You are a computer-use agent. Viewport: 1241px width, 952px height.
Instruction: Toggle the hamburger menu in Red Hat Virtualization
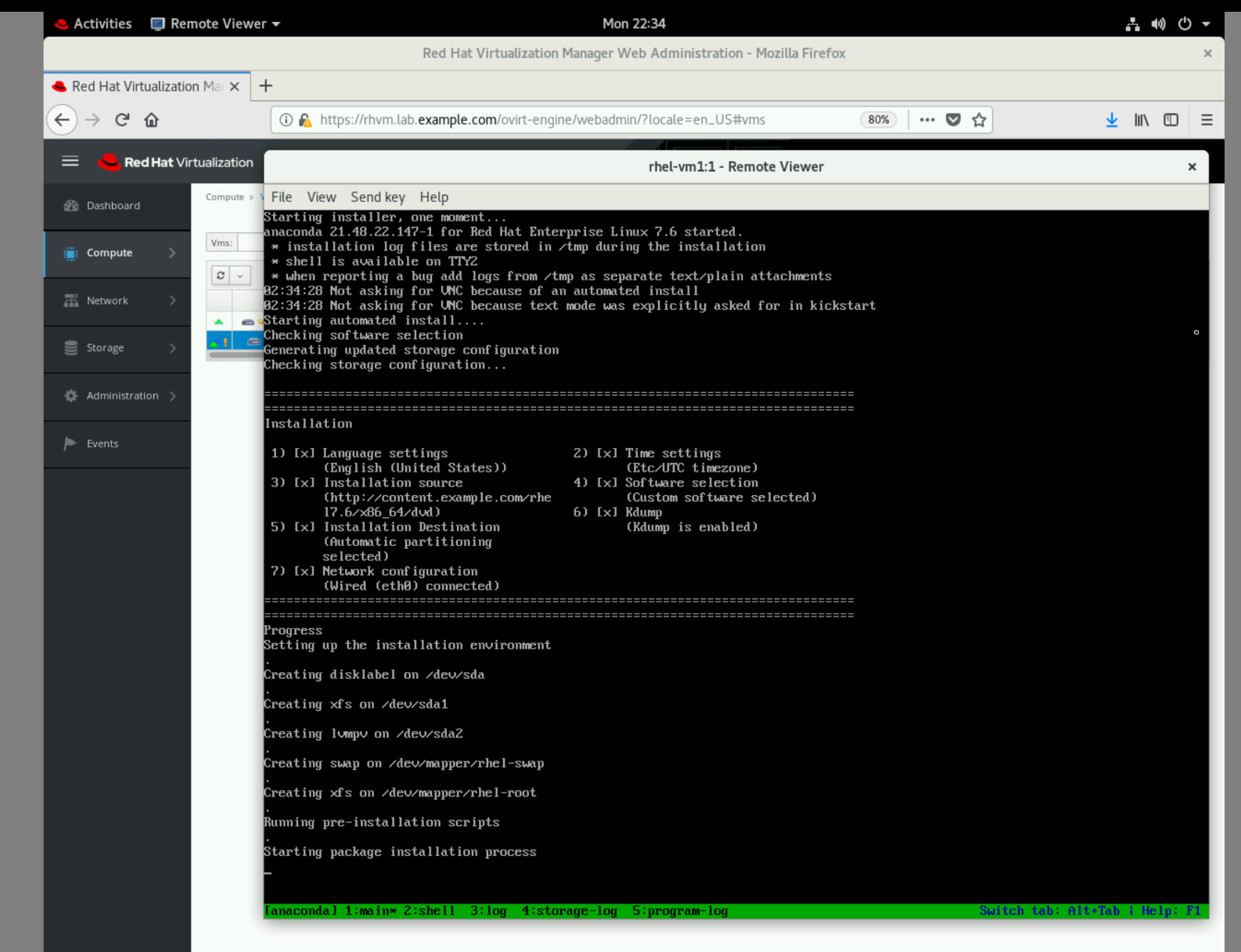pyautogui.click(x=70, y=161)
